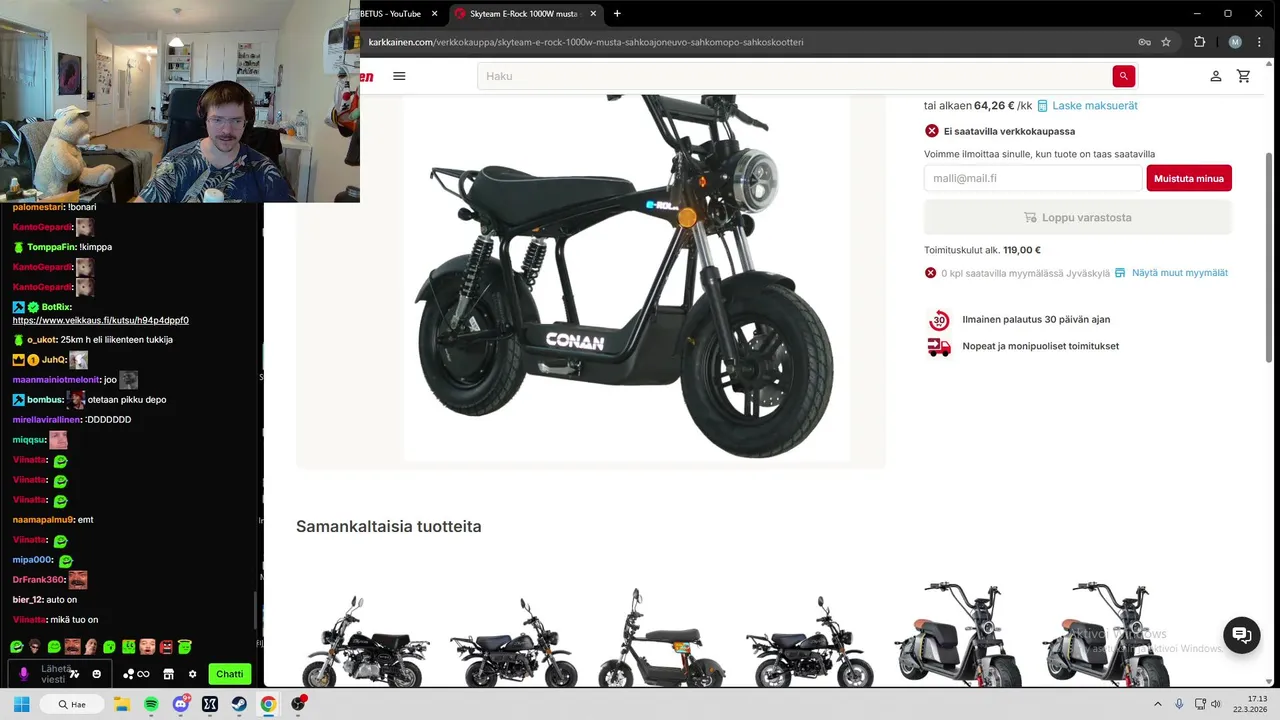Open the network tray icon
This screenshot has height=720, width=1280.
click(1199, 704)
